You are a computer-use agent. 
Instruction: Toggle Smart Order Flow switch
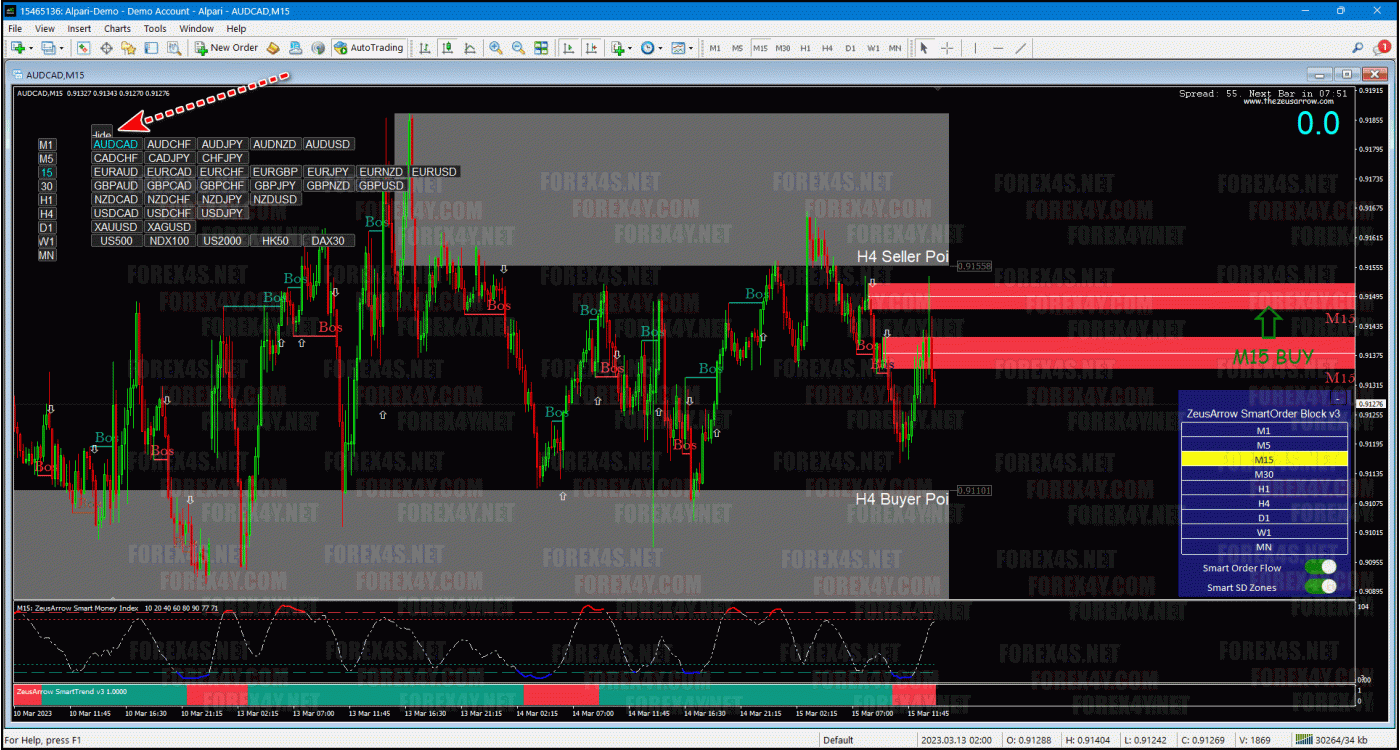(x=1320, y=568)
